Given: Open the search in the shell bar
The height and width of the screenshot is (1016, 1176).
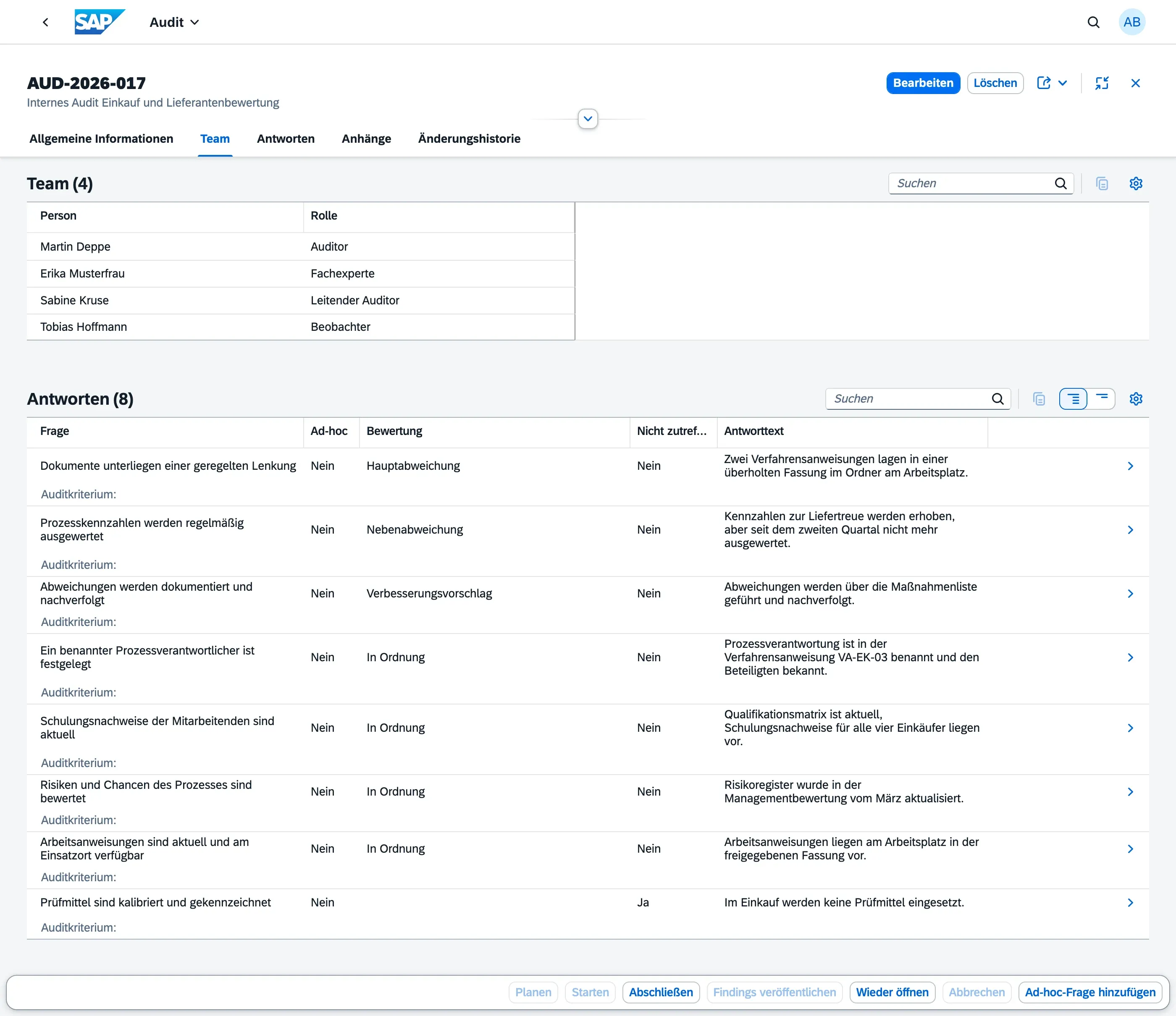Looking at the screenshot, I should [1093, 22].
